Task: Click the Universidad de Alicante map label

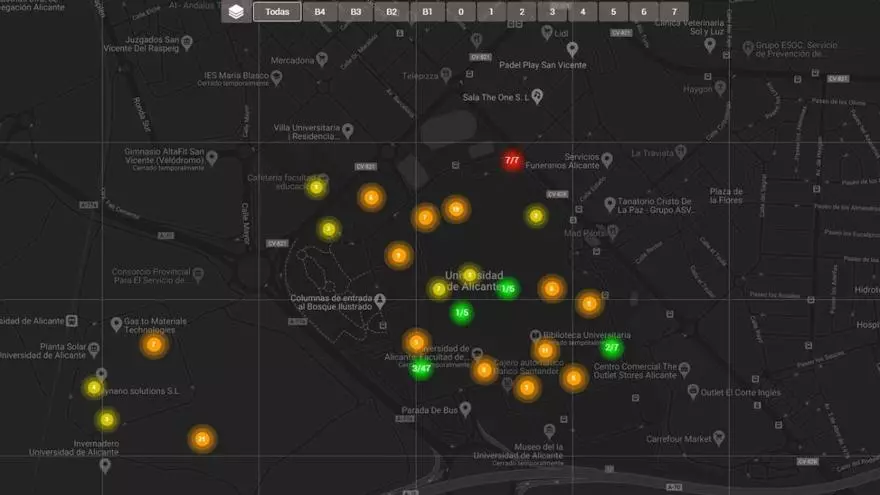Action: click(x=474, y=281)
